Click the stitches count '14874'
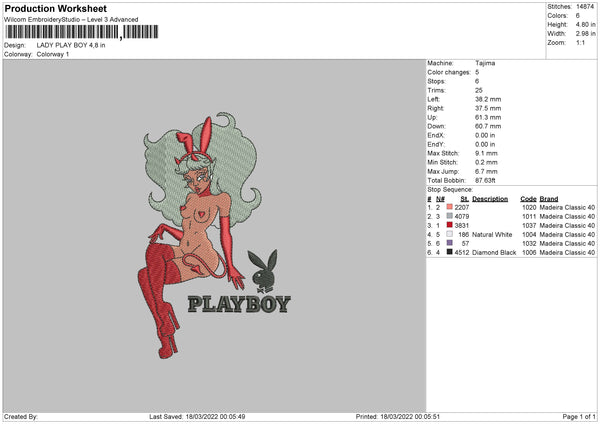The width and height of the screenshot is (600, 424). (585, 7)
